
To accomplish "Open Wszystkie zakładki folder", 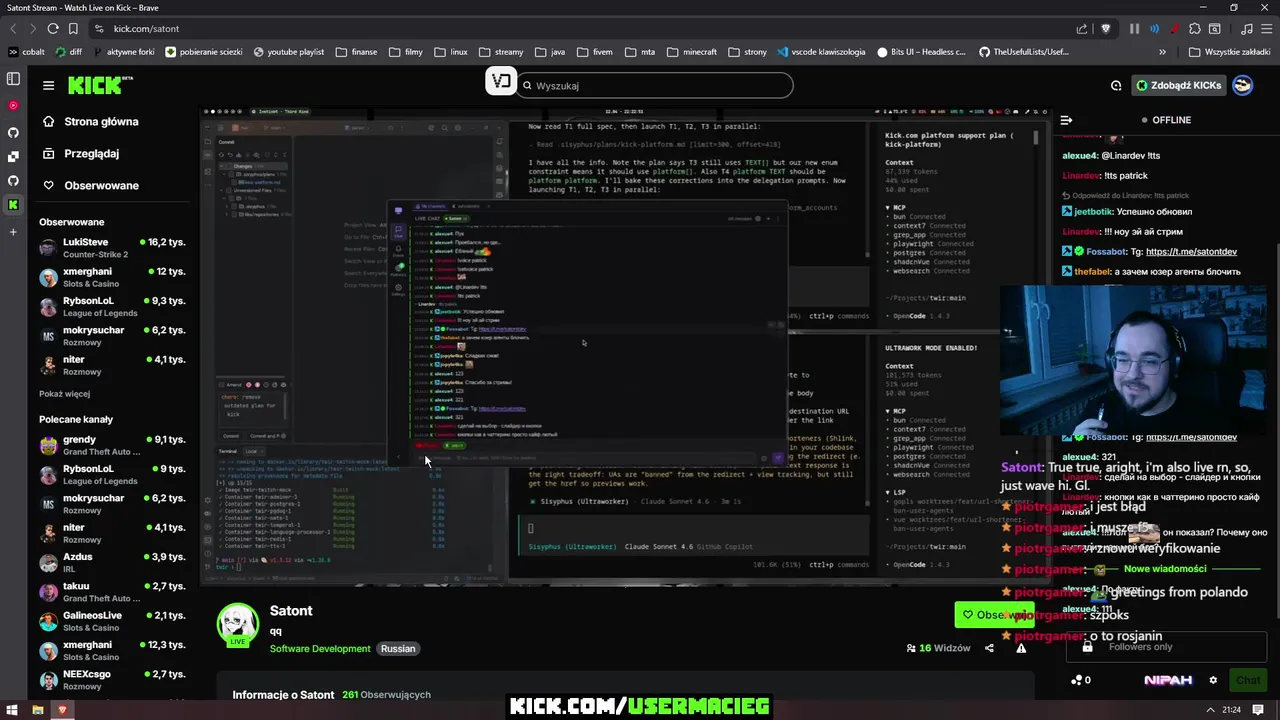I will 1230,52.
